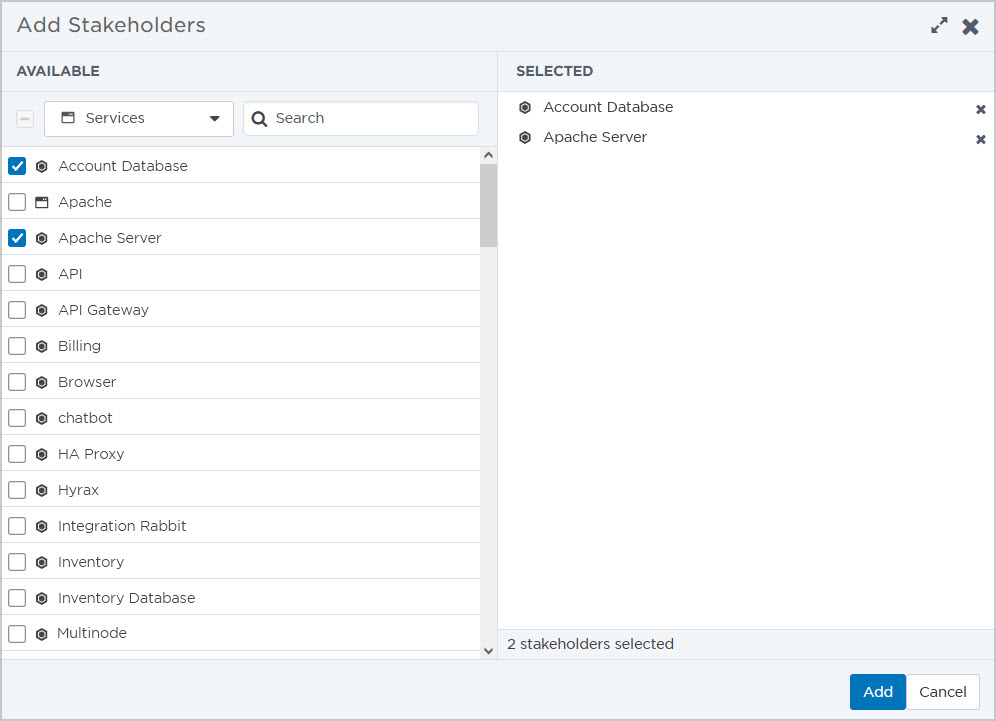996x721 pixels.
Task: Uncheck the Account Database checkbox
Action: (17, 166)
